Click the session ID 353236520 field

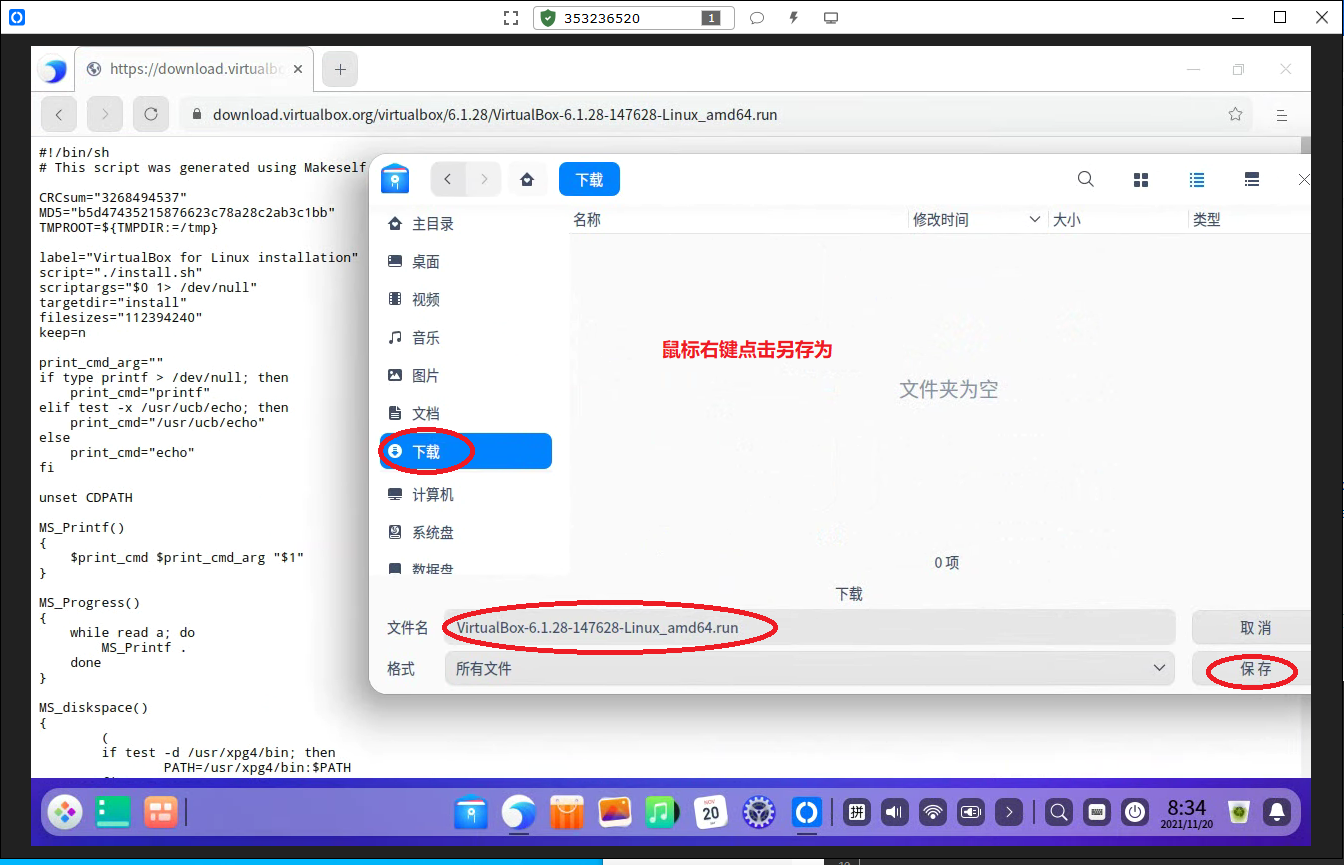(x=634, y=18)
